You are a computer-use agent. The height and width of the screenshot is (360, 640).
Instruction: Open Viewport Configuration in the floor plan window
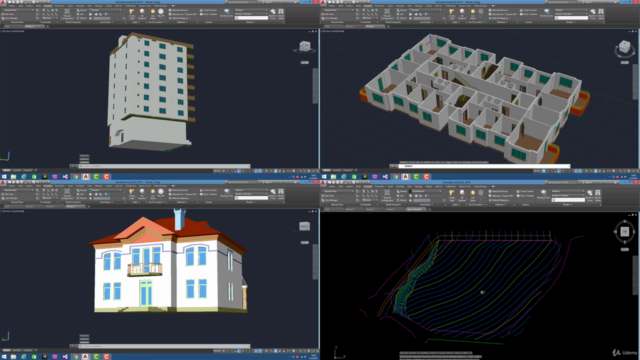pyautogui.click(x=387, y=13)
